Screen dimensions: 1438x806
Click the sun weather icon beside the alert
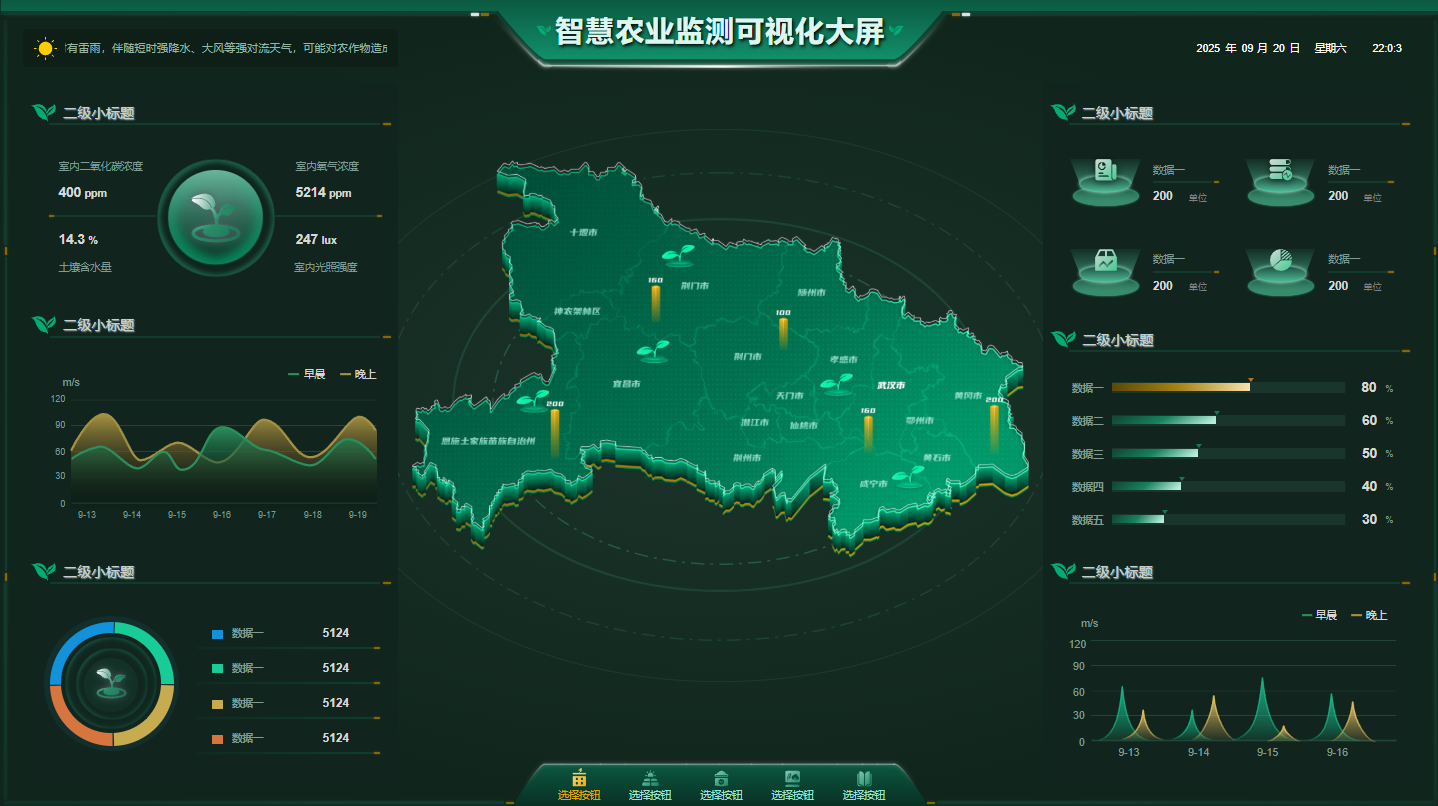(x=45, y=48)
